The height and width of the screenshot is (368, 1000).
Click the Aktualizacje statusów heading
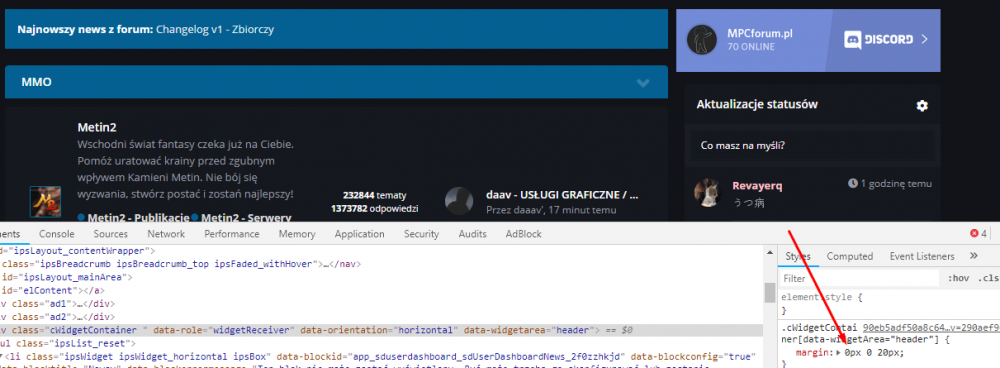pyautogui.click(x=757, y=105)
